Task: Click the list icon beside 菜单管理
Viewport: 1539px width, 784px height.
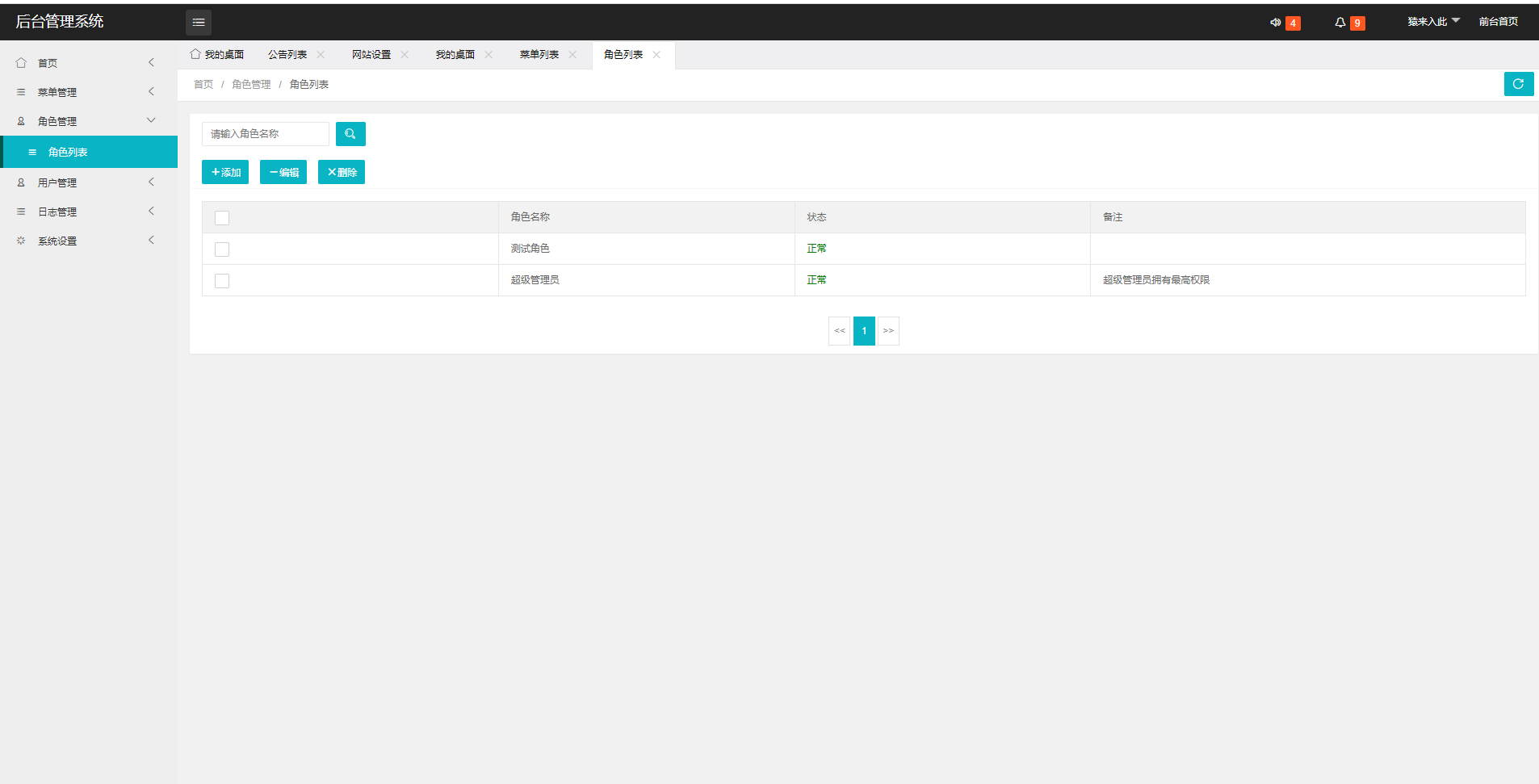Action: pos(21,92)
